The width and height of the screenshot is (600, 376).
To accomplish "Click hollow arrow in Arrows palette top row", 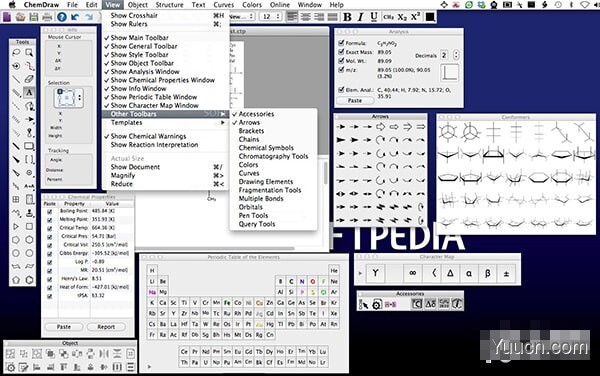I will click(x=380, y=127).
